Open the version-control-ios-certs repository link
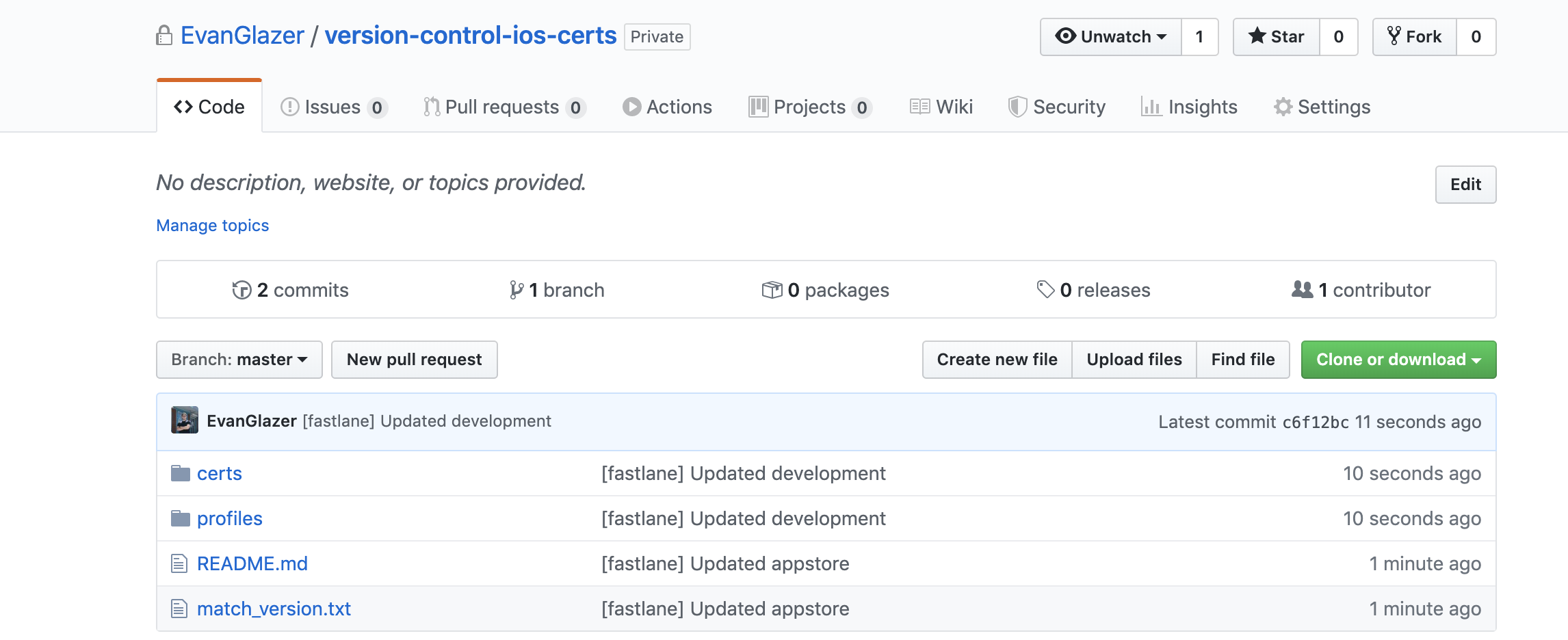 tap(471, 36)
